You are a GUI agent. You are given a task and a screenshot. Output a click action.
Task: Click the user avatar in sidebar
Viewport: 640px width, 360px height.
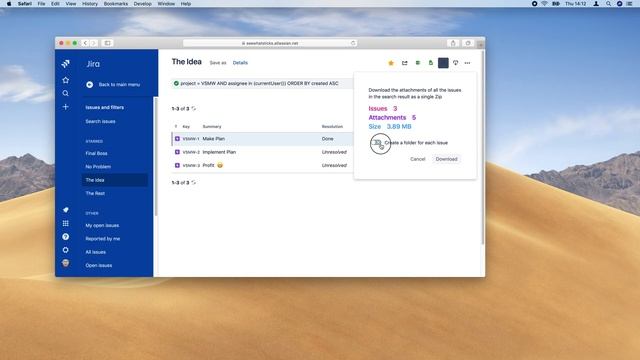(x=65, y=263)
